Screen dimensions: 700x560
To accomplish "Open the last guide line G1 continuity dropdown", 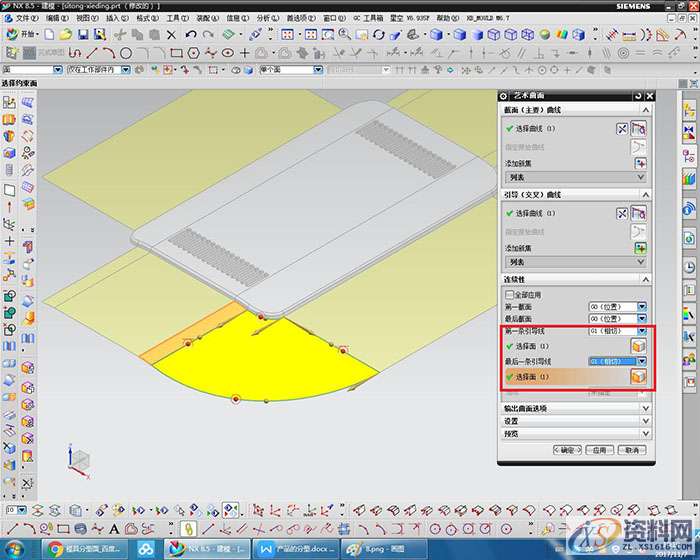I will coord(642,361).
